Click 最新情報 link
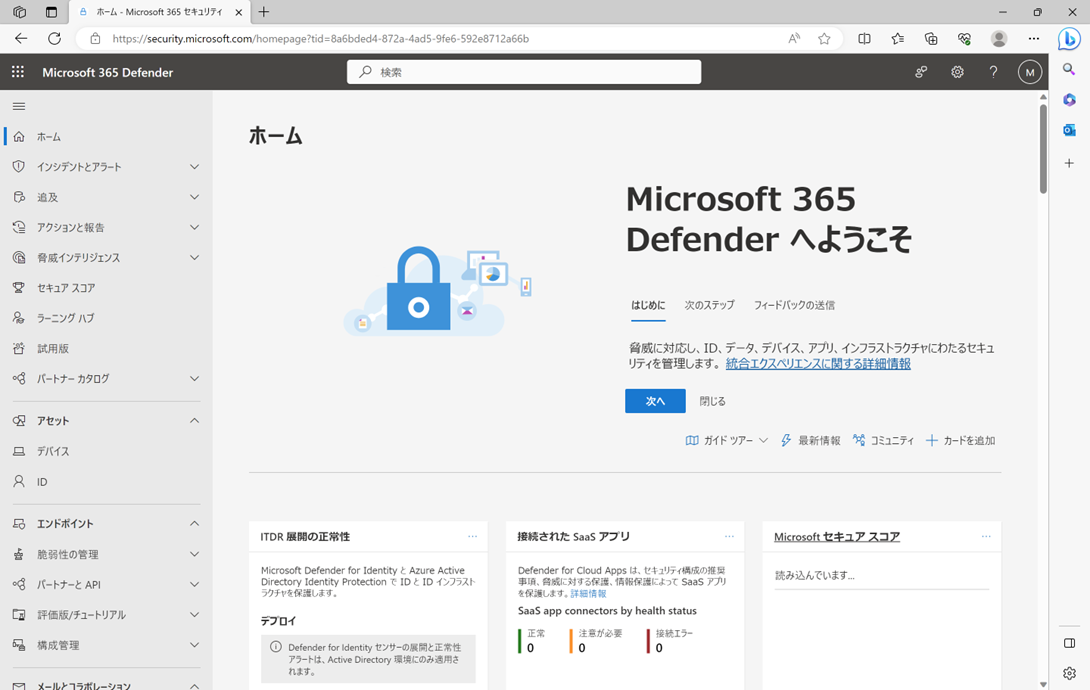 tap(811, 441)
